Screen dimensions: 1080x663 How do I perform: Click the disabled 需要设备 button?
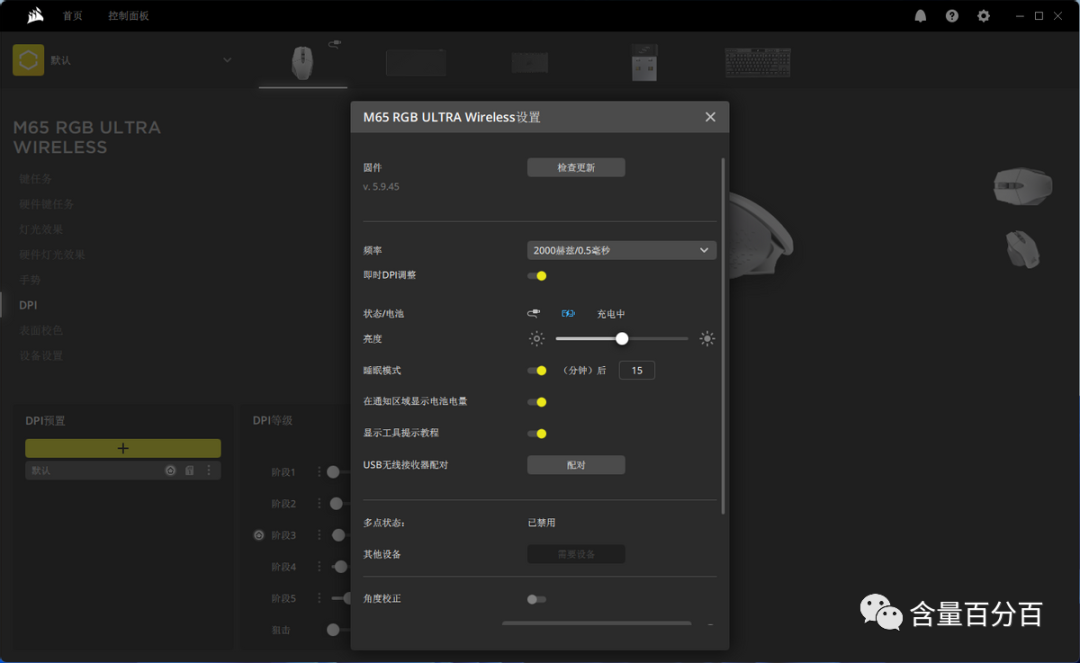pyautogui.click(x=576, y=554)
